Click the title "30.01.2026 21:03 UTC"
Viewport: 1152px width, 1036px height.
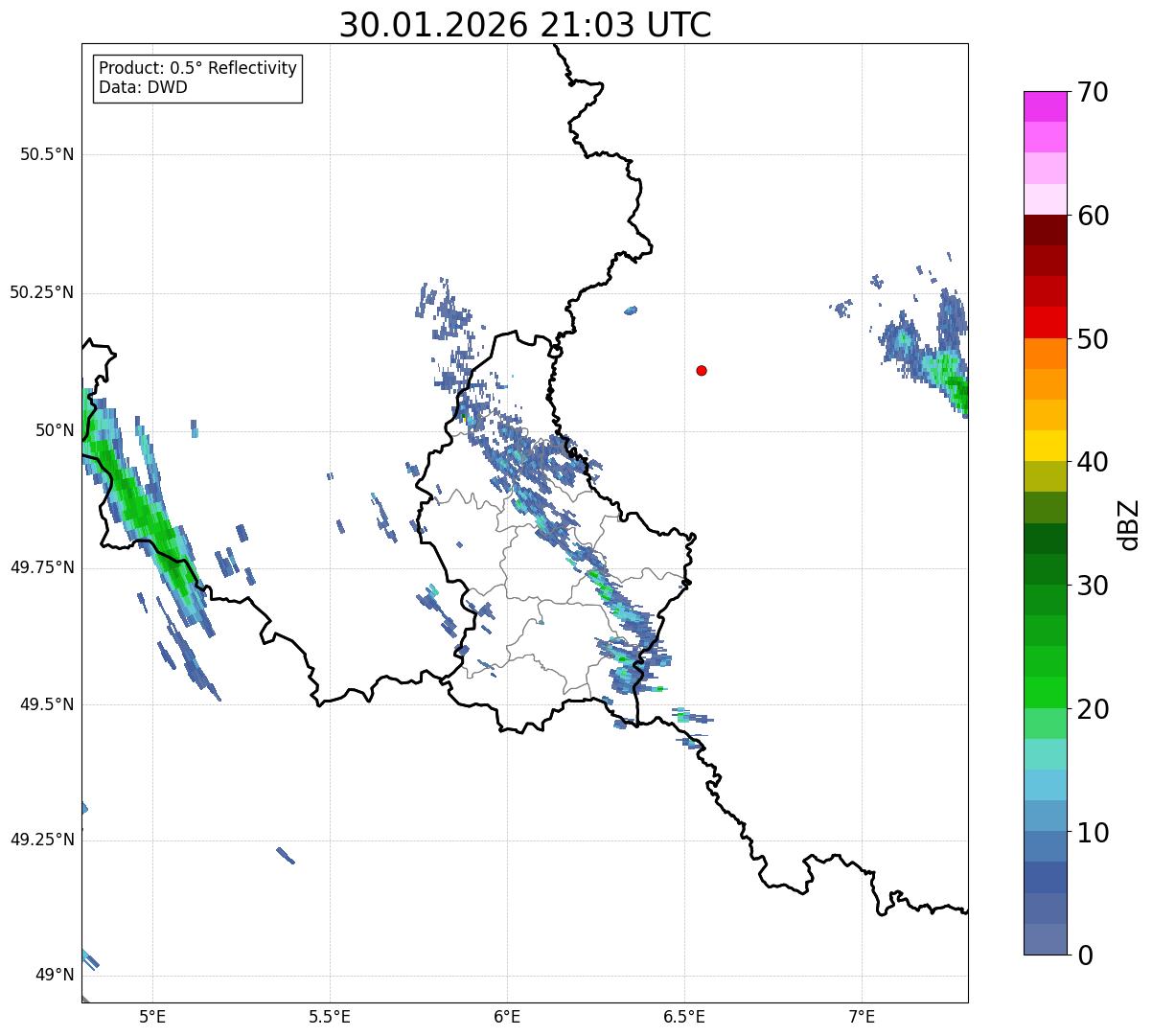pos(525,25)
